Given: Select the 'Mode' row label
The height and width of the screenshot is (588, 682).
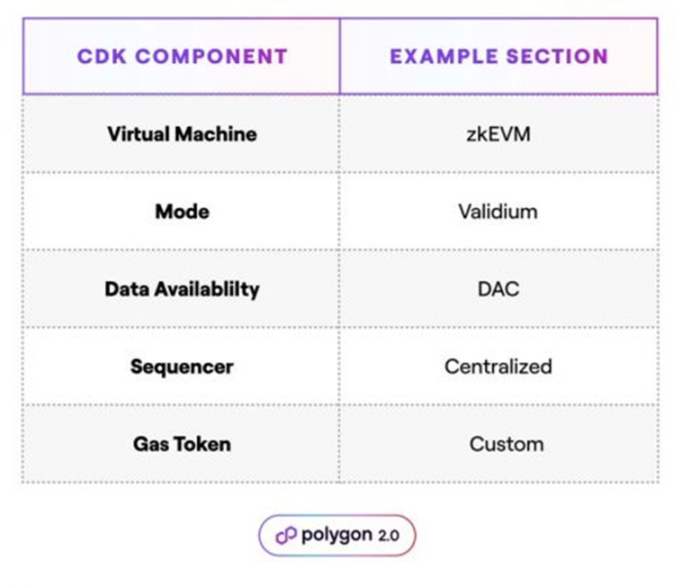Looking at the screenshot, I should [x=181, y=212].
